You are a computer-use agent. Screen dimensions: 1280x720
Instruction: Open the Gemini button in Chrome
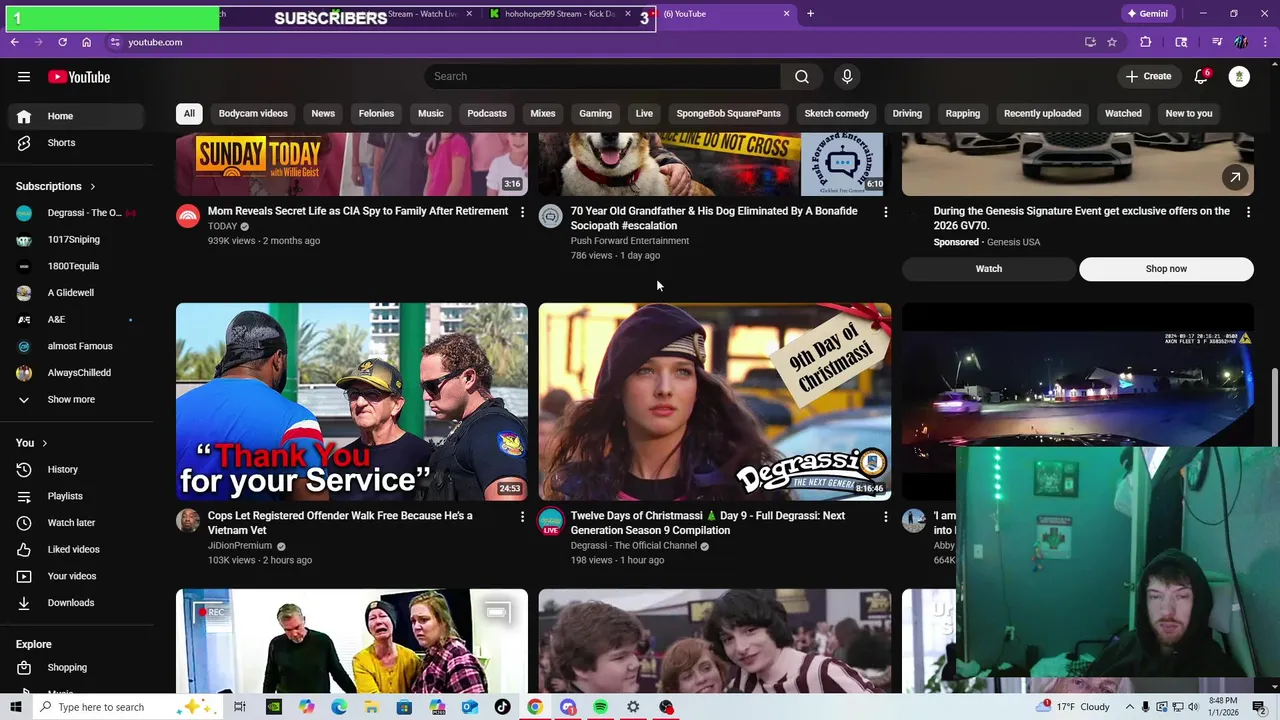[x=1147, y=14]
